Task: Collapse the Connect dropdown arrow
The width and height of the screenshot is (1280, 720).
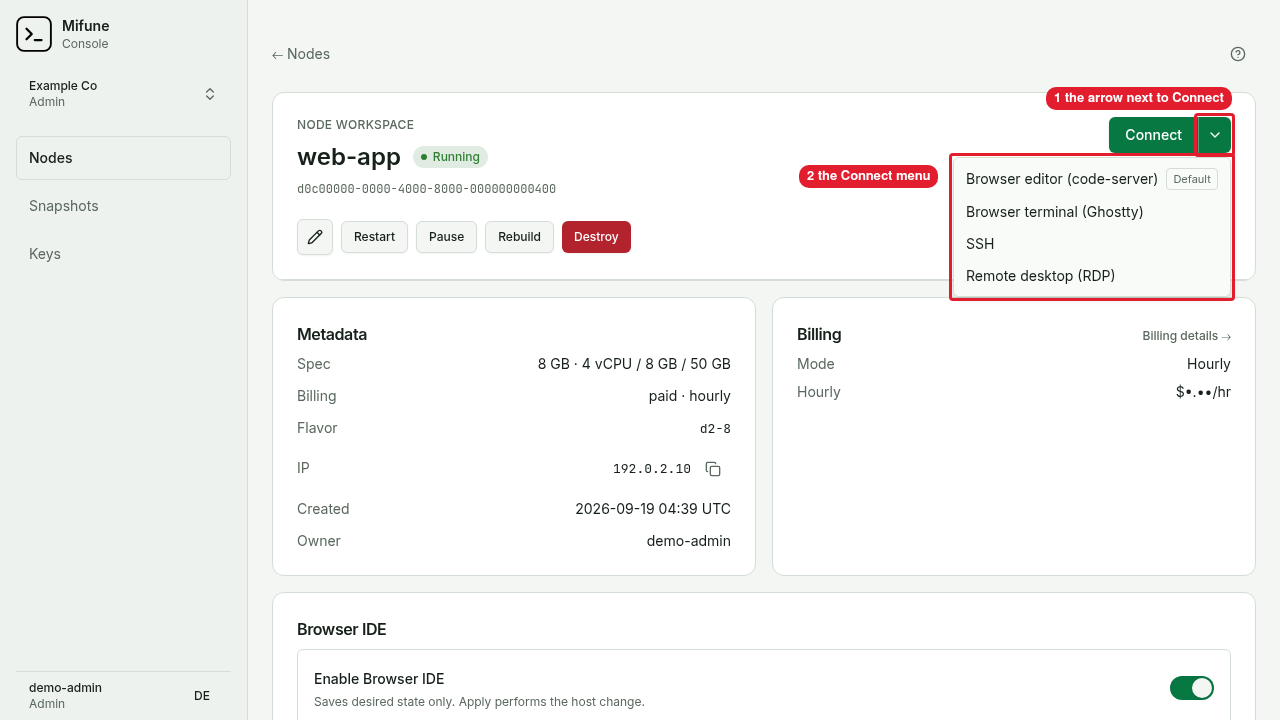Action: [1215, 135]
